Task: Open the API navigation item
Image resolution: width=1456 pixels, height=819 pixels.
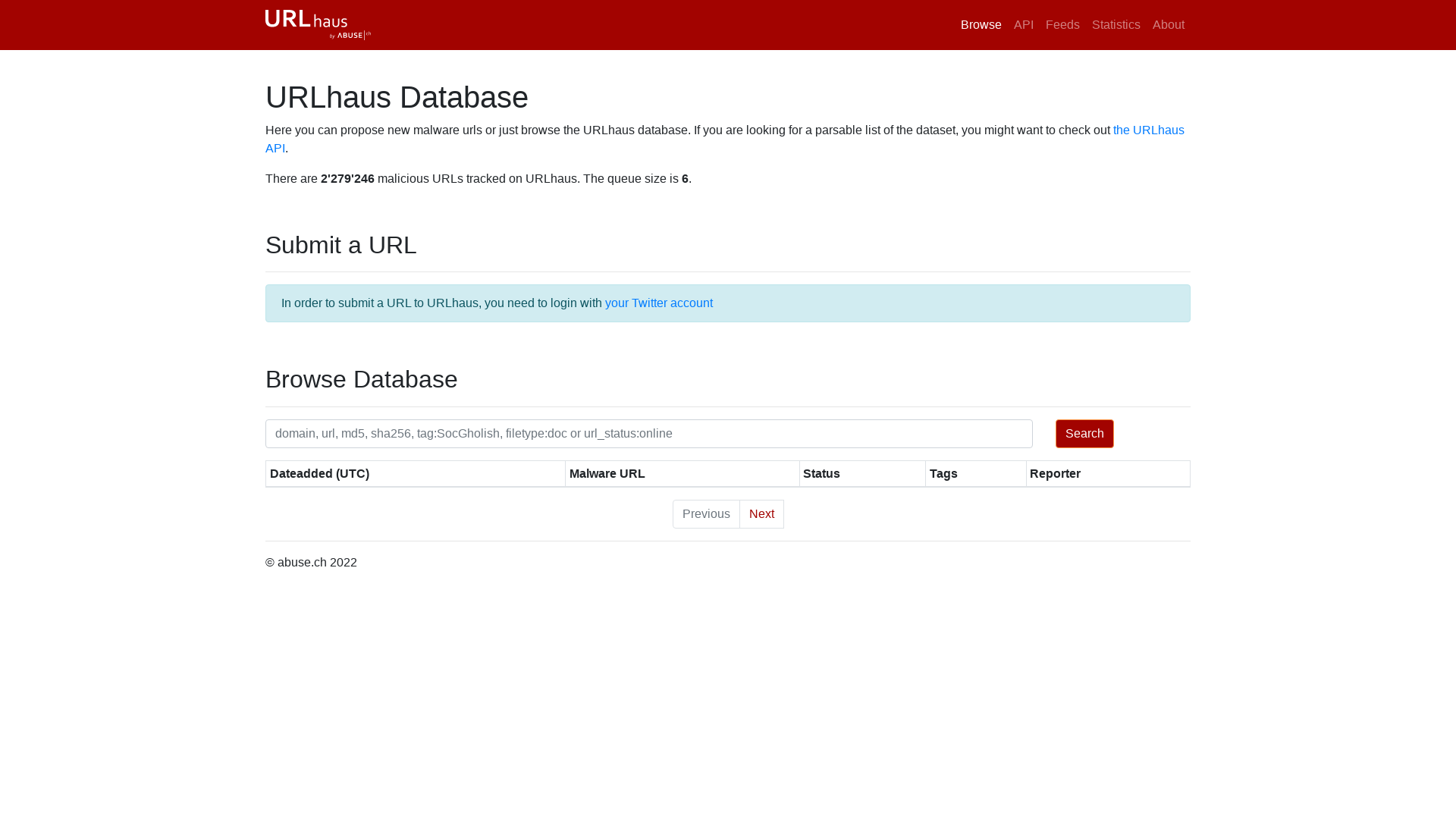Action: click(1023, 25)
